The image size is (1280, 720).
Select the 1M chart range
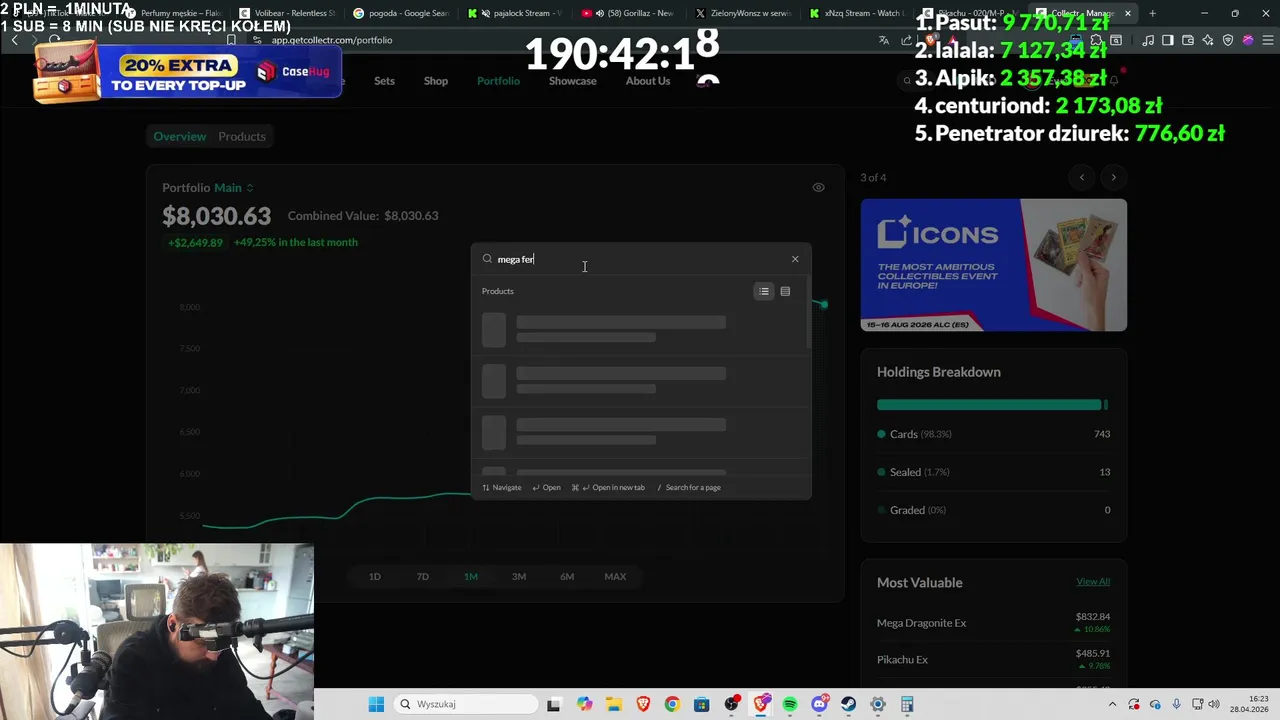[x=471, y=576]
